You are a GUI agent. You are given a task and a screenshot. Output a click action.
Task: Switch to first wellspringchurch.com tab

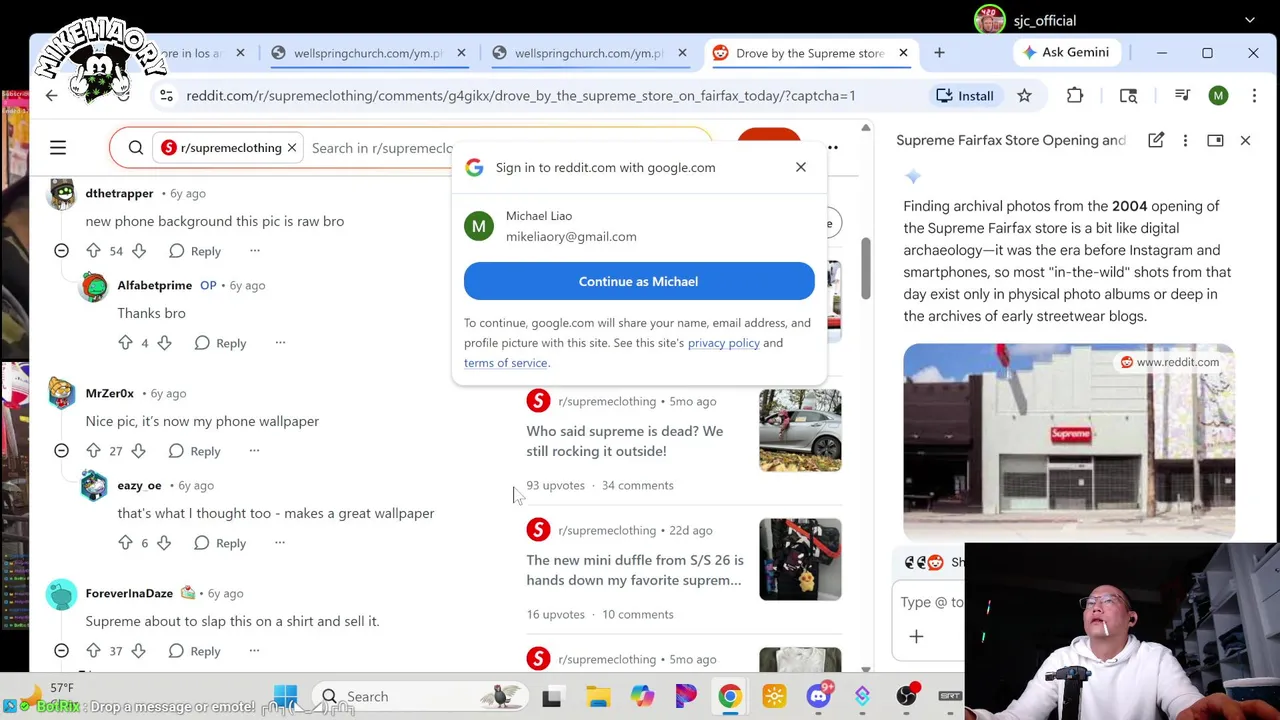(368, 53)
